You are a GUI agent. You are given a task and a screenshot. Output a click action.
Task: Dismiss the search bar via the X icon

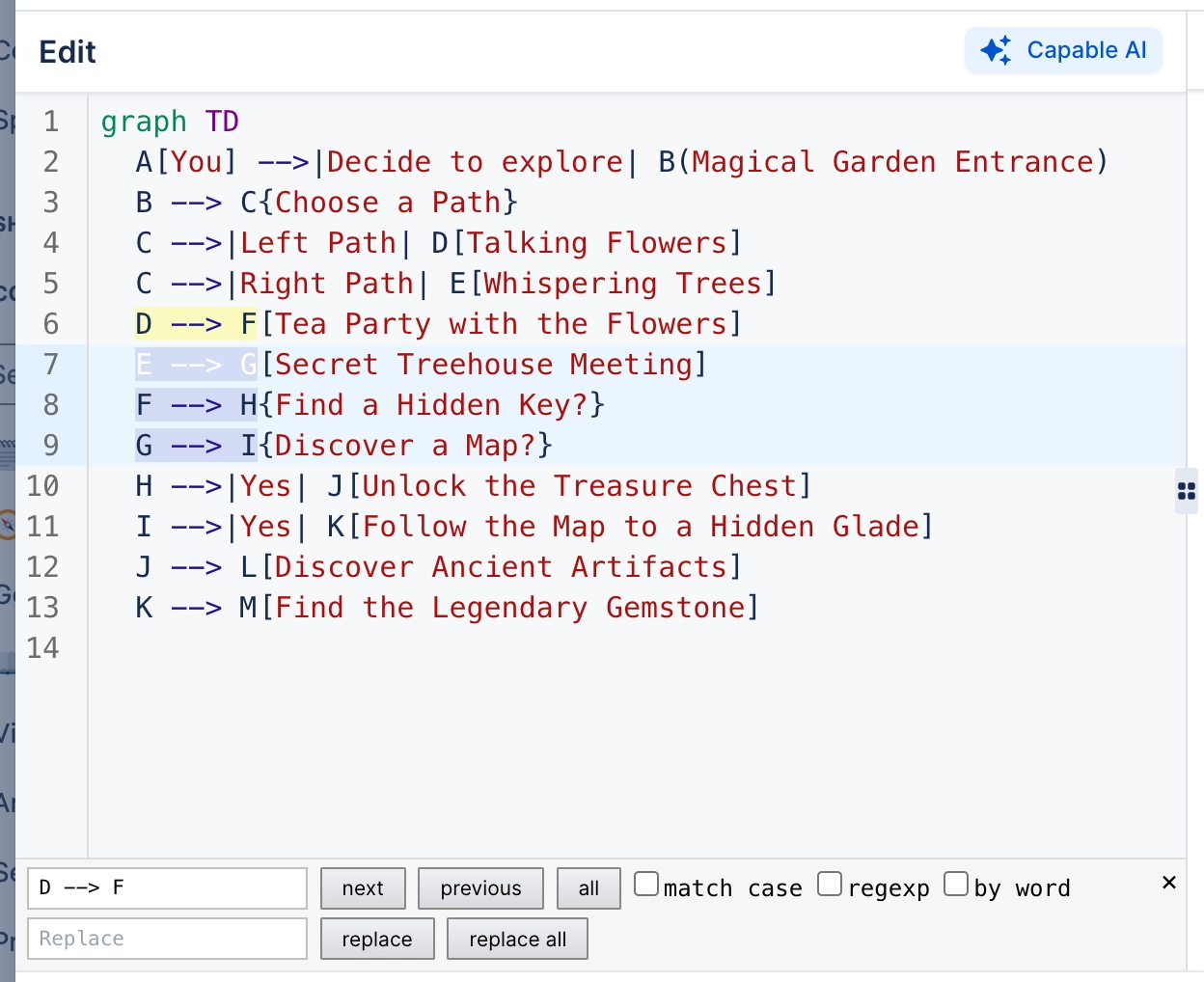pos(1169,882)
